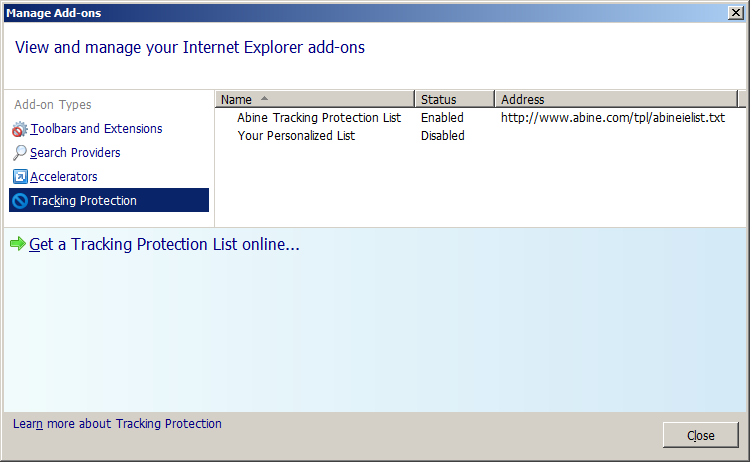Sort the list by the Name column
The height and width of the screenshot is (462, 750).
[236, 99]
